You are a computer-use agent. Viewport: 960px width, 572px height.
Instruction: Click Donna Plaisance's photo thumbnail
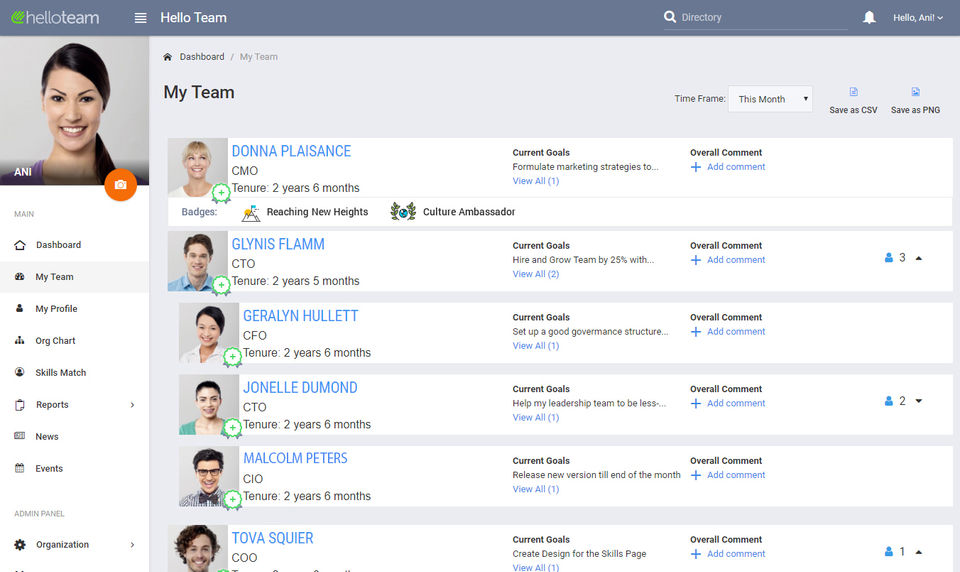tap(198, 167)
